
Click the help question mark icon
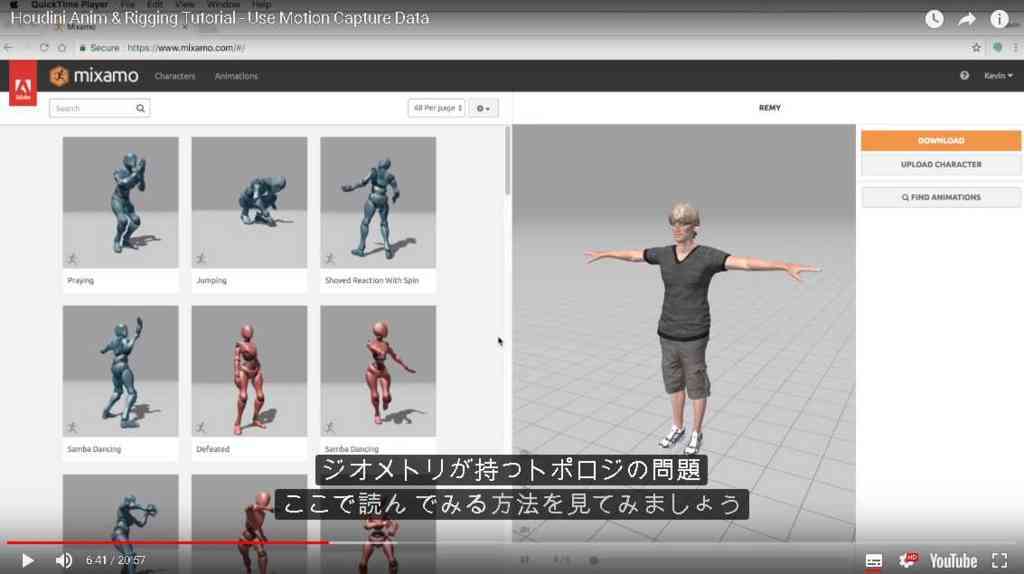(x=964, y=76)
